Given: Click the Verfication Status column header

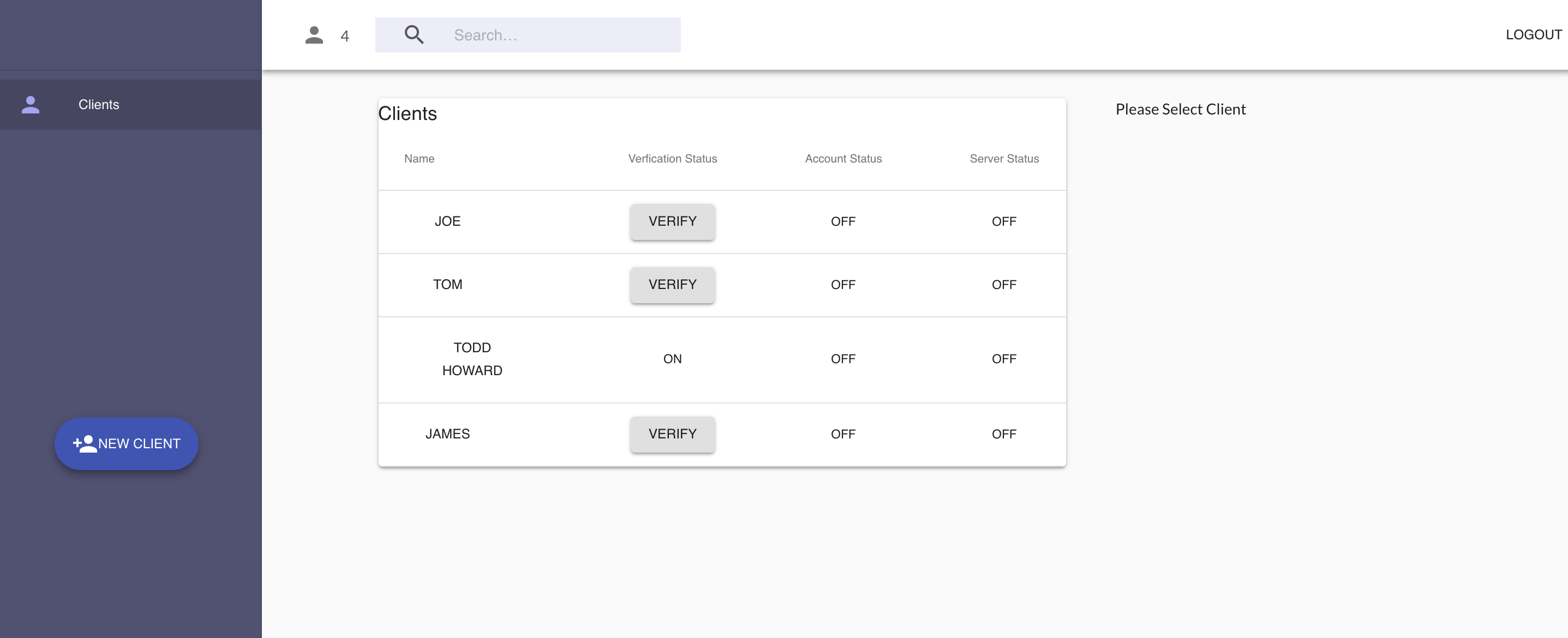Looking at the screenshot, I should pos(672,159).
